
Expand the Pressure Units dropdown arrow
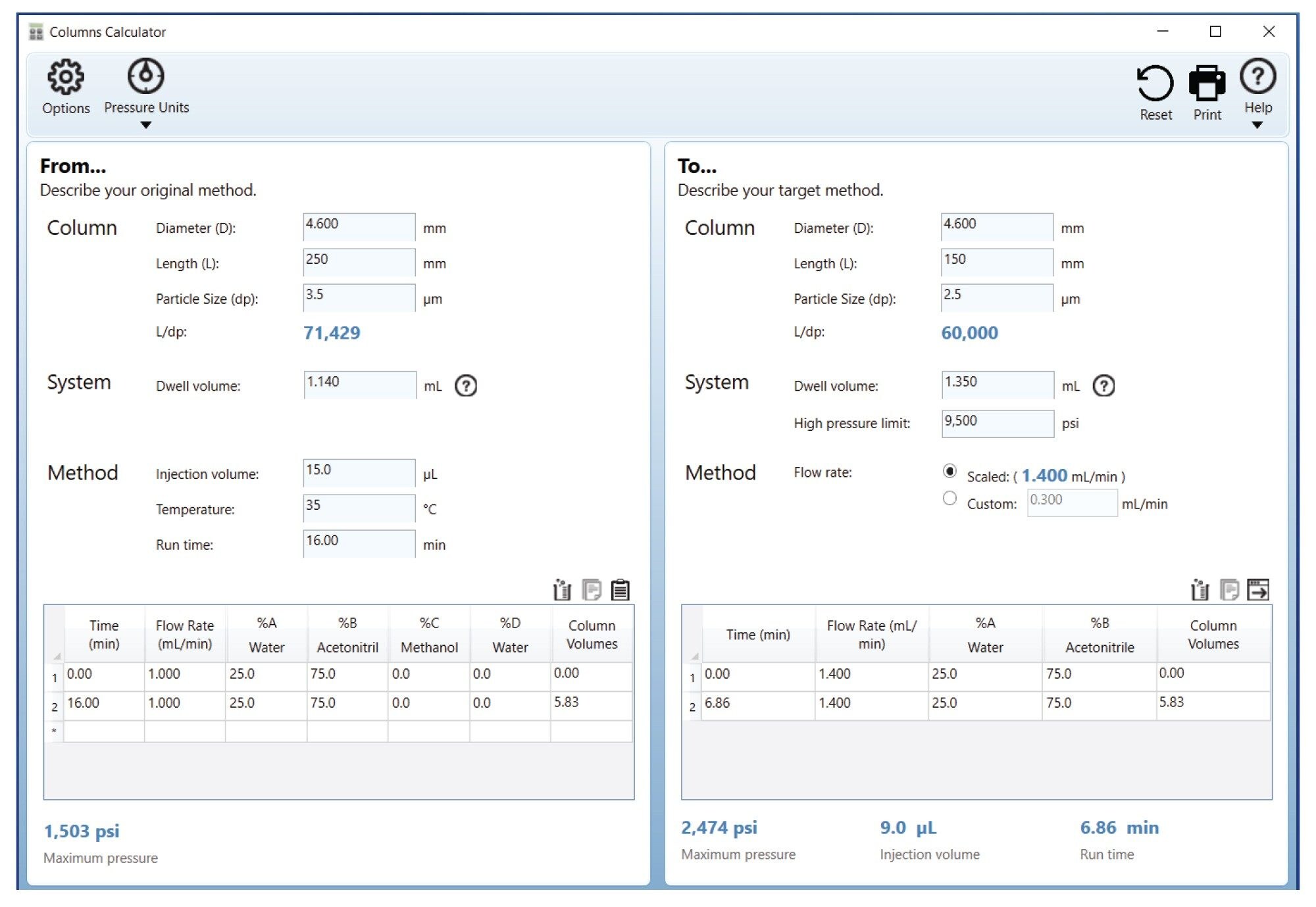146,125
